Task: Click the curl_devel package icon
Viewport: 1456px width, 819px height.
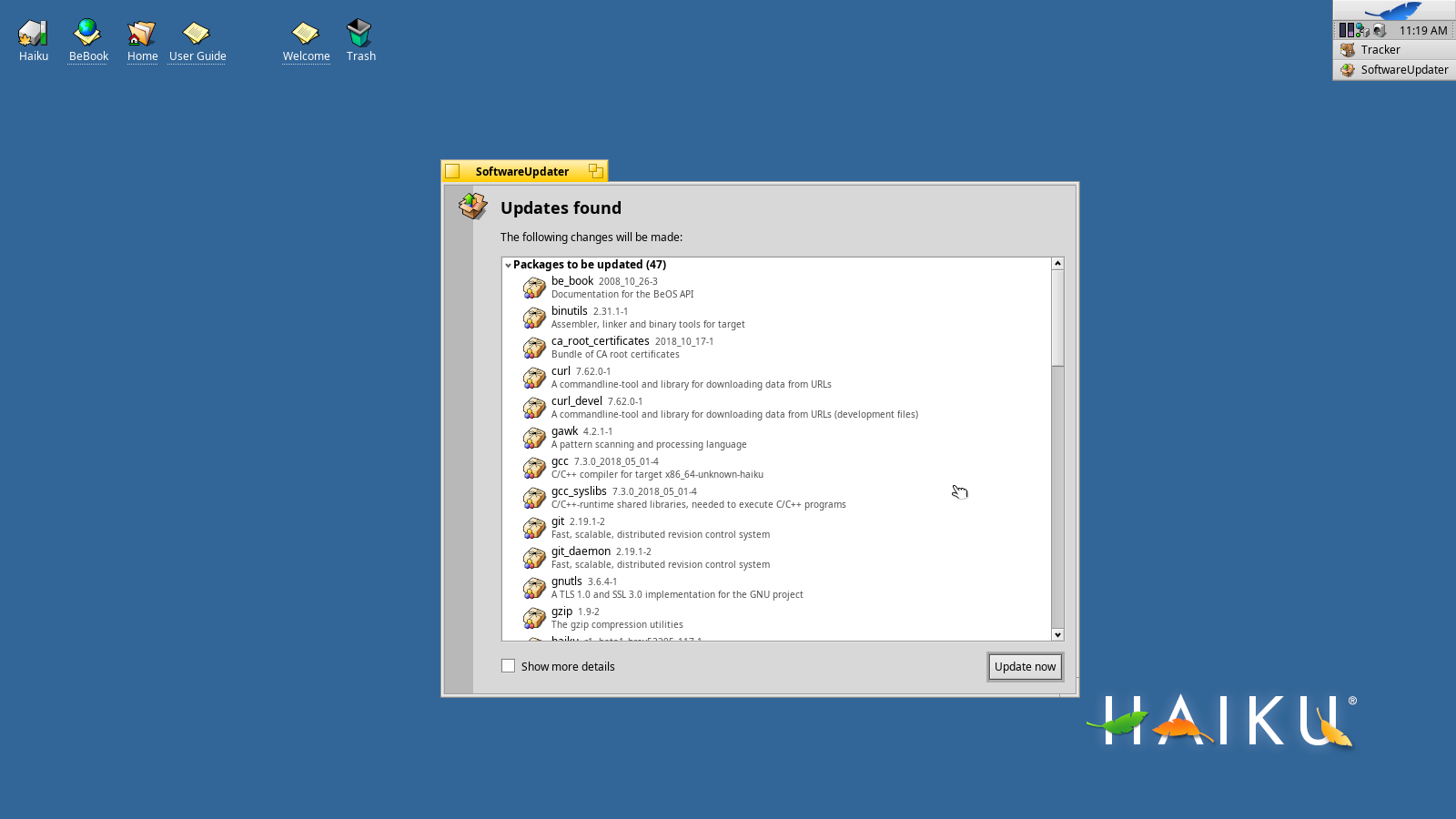Action: pos(534,408)
